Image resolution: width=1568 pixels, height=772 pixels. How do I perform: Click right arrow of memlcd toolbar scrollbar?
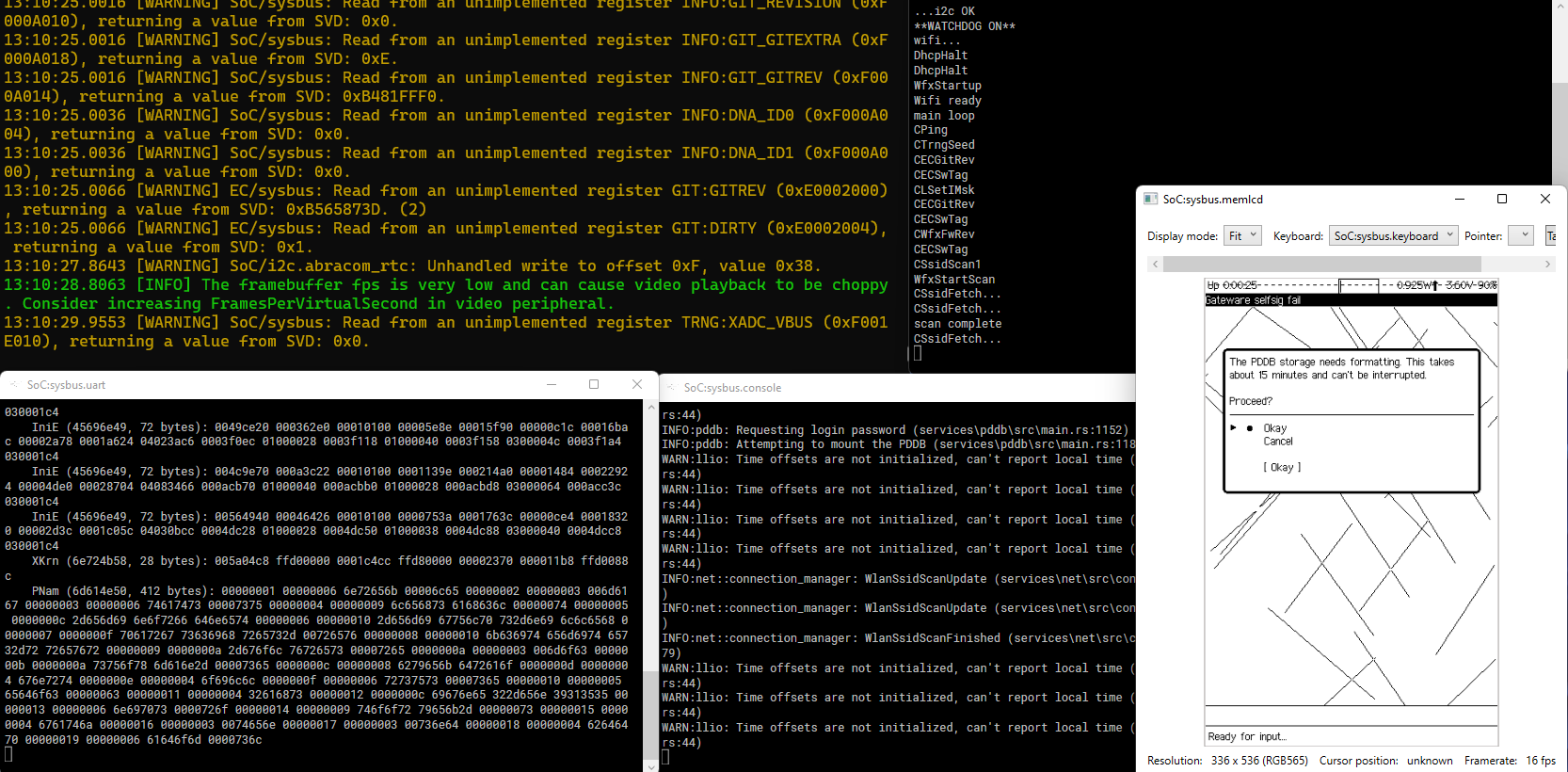(x=1547, y=265)
